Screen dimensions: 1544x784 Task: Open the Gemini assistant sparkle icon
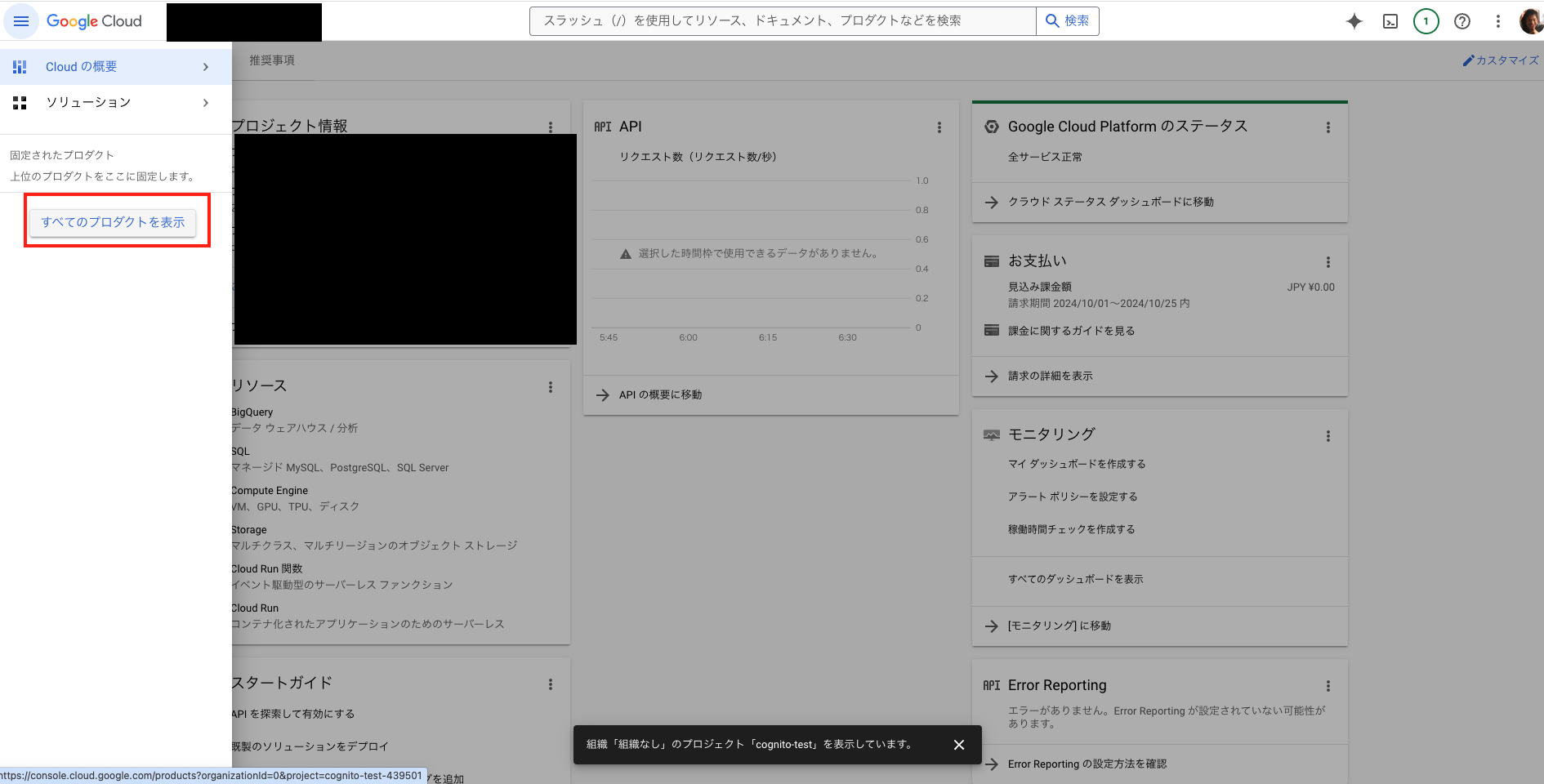tap(1354, 21)
